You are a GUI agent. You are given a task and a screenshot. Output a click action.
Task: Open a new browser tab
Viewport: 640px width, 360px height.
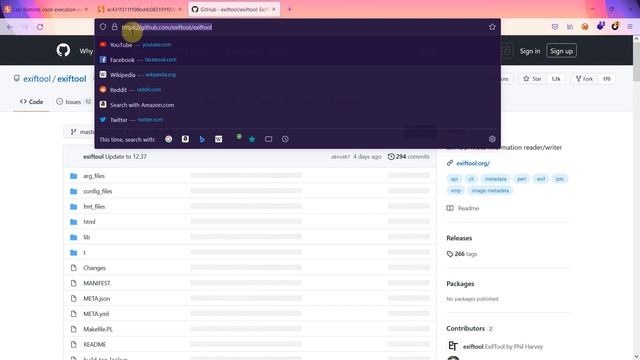[289, 9]
